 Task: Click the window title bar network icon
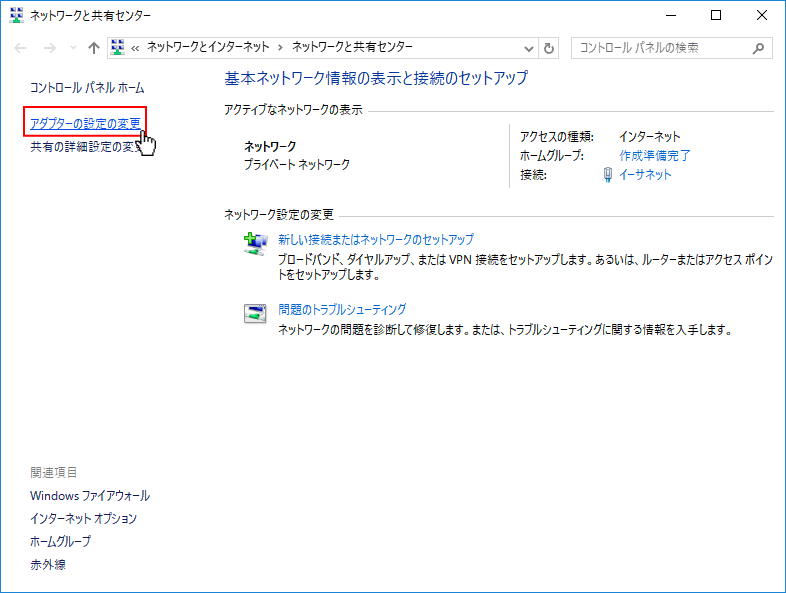coord(17,15)
